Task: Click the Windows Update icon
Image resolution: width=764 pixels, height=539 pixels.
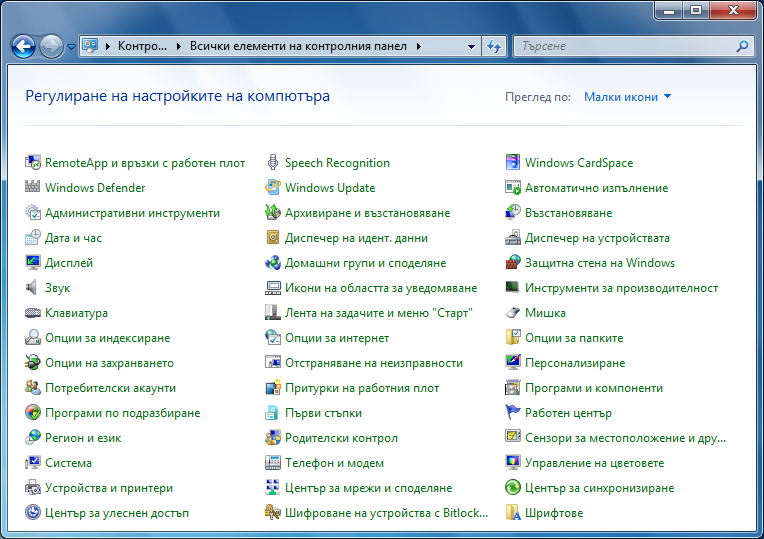Action: pos(273,188)
